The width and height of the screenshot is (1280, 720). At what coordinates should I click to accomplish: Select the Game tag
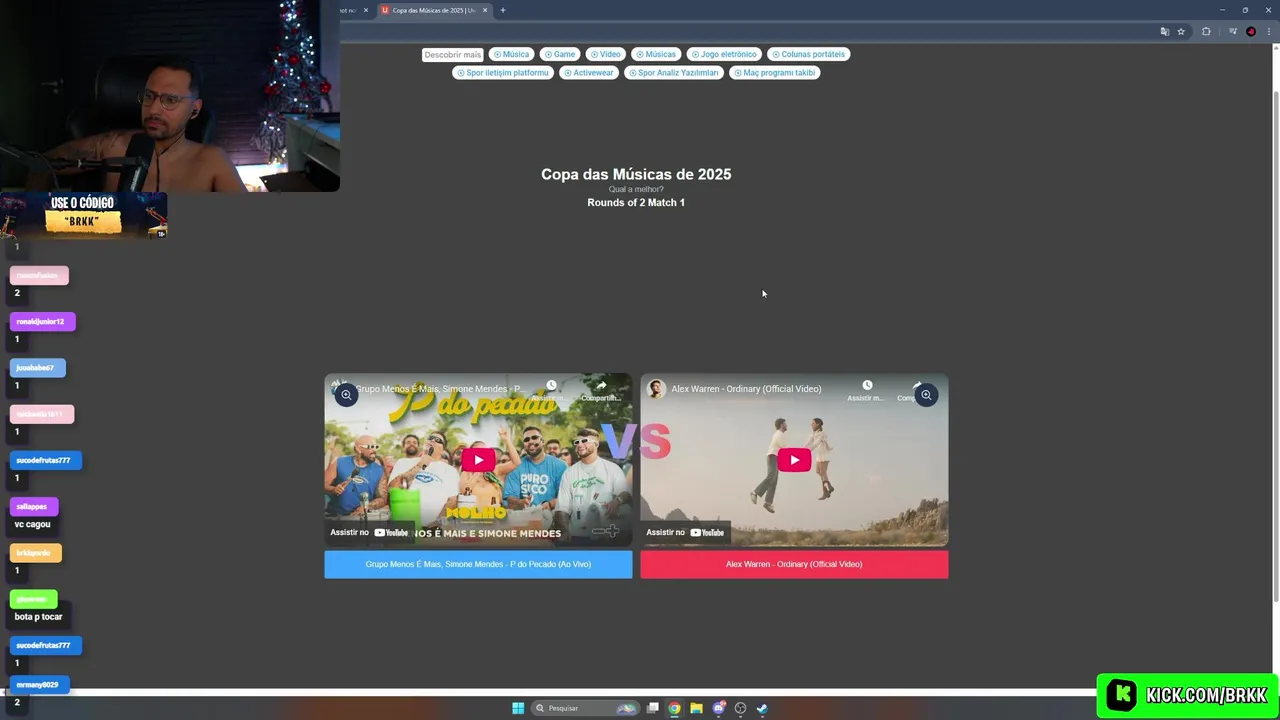[x=560, y=54]
